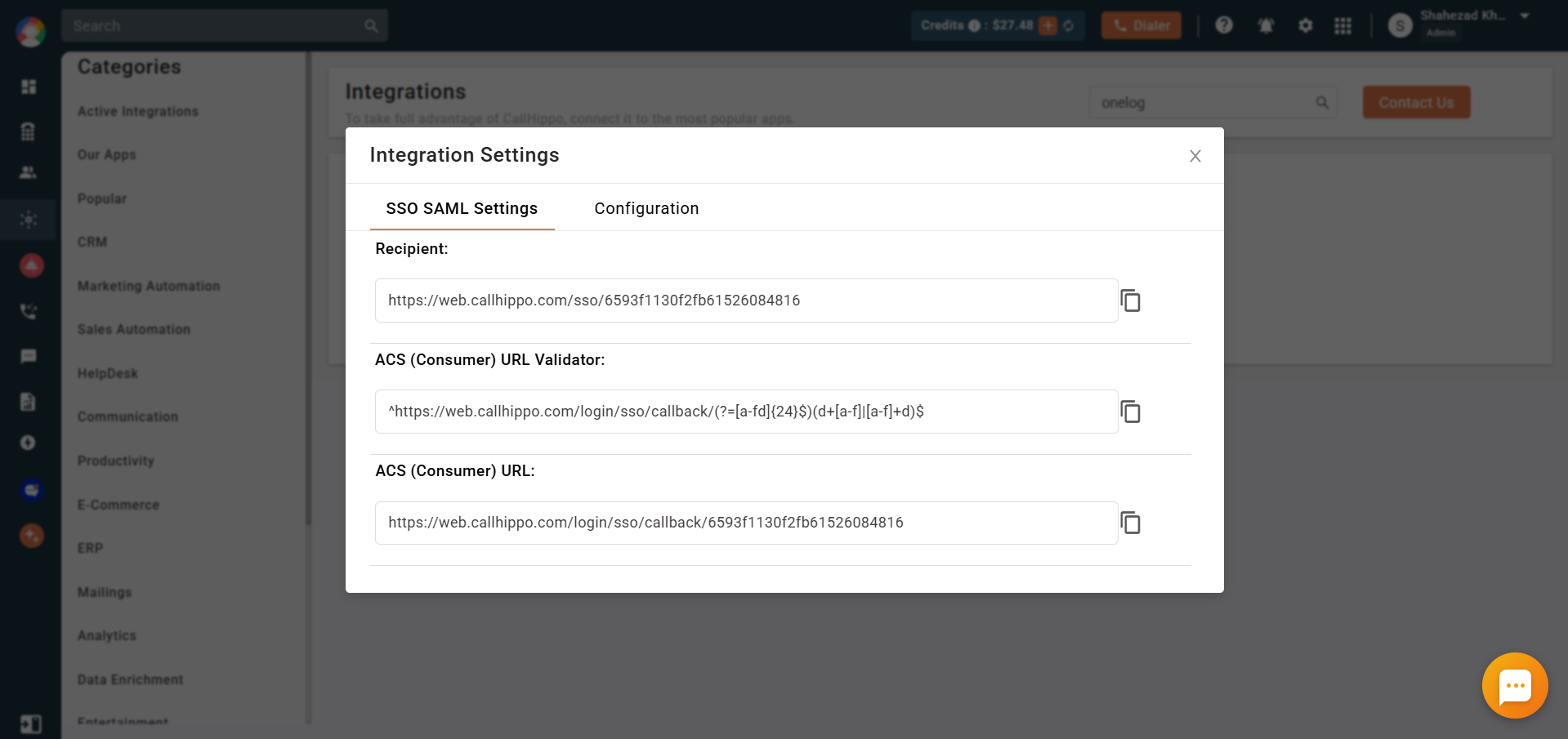1568x739 pixels.
Task: Click the top search magnifier icon
Action: point(371,26)
